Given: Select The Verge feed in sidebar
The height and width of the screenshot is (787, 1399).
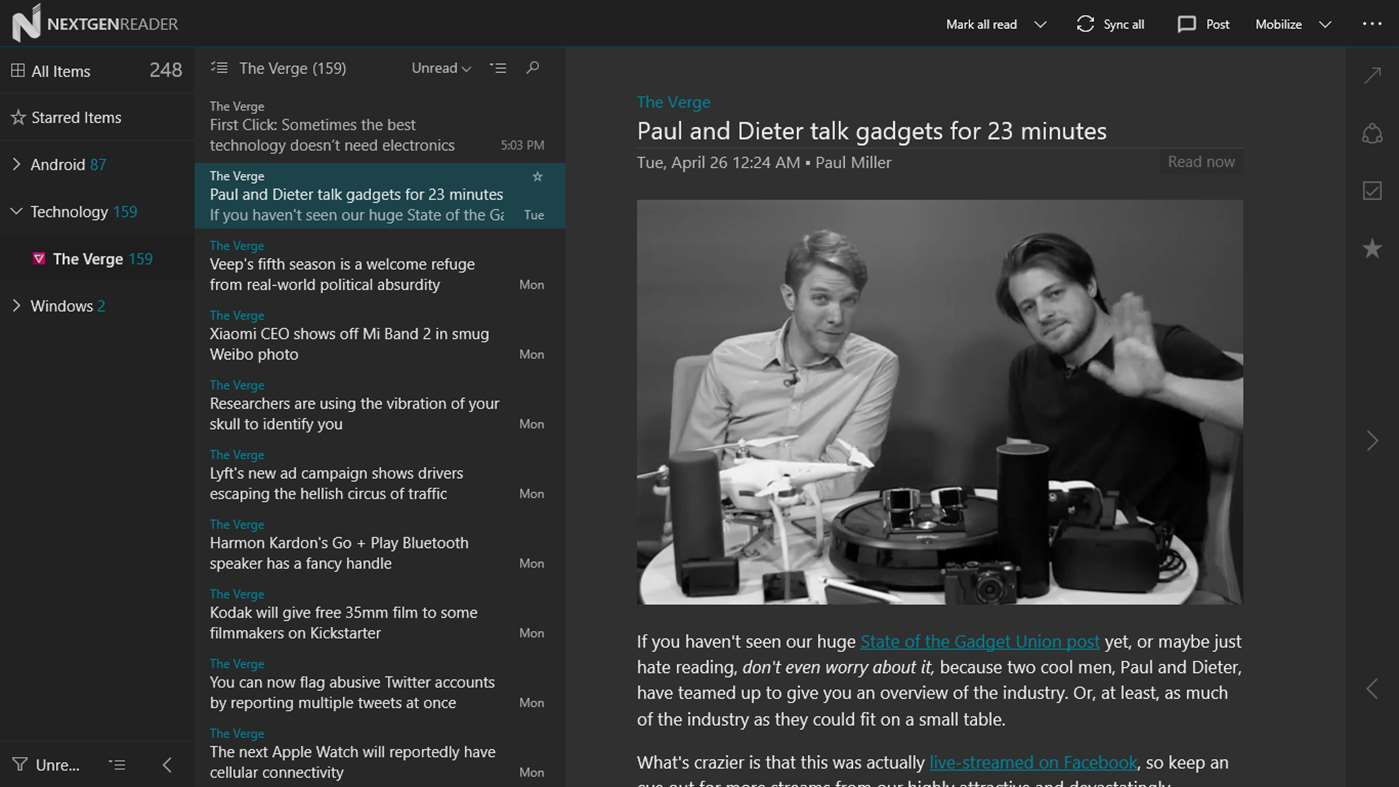Looking at the screenshot, I should click(x=96, y=259).
